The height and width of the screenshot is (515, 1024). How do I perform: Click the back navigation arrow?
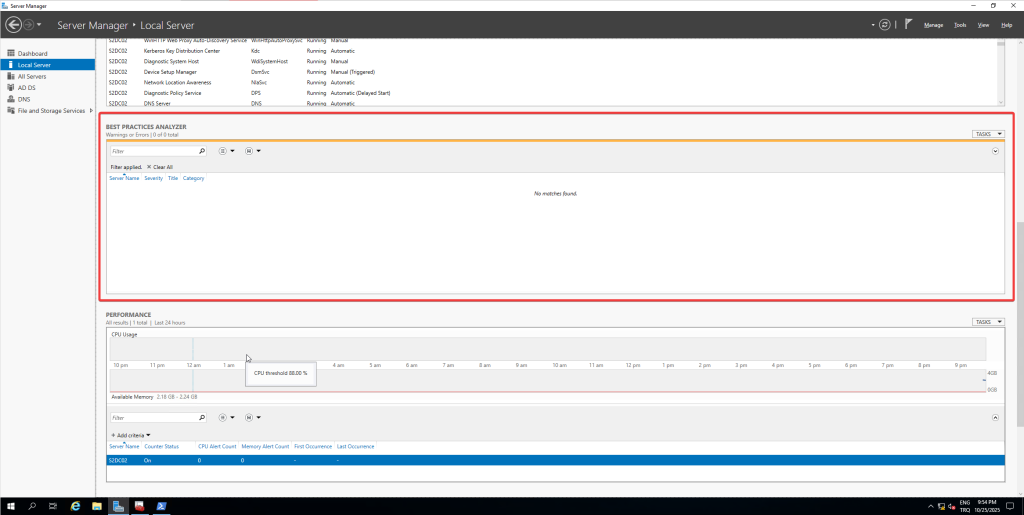14,24
